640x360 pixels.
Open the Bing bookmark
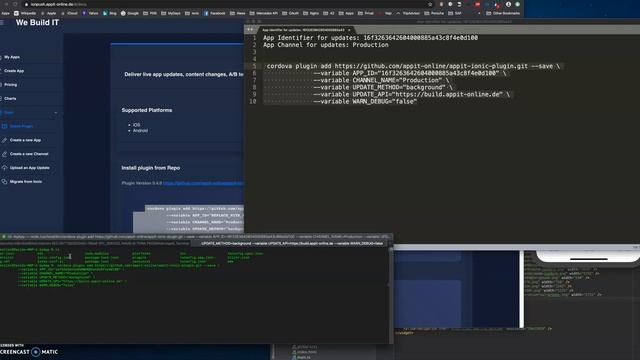(110, 13)
